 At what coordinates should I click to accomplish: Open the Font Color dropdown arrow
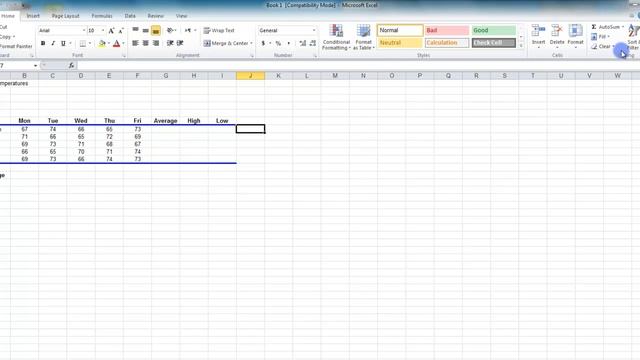(x=123, y=43)
